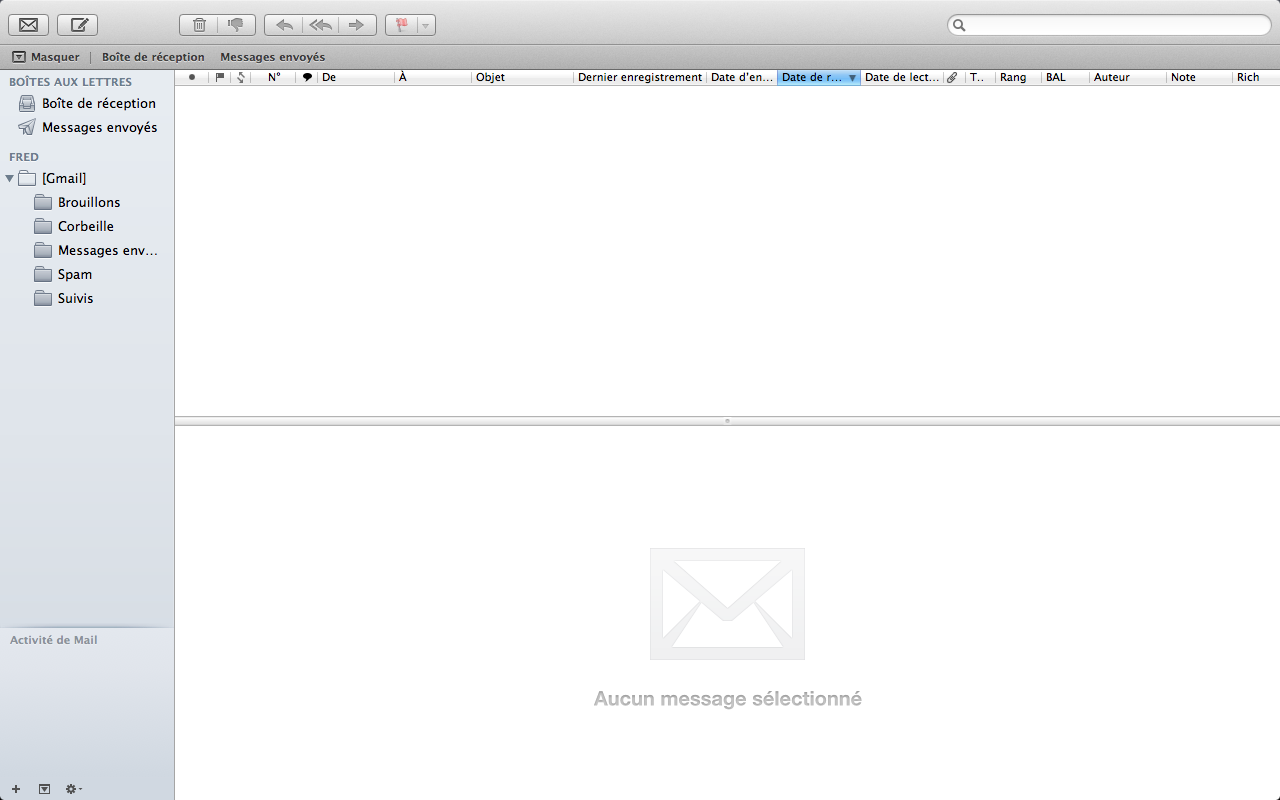
Task: Click the Reply All double-arrow icon
Action: [320, 25]
